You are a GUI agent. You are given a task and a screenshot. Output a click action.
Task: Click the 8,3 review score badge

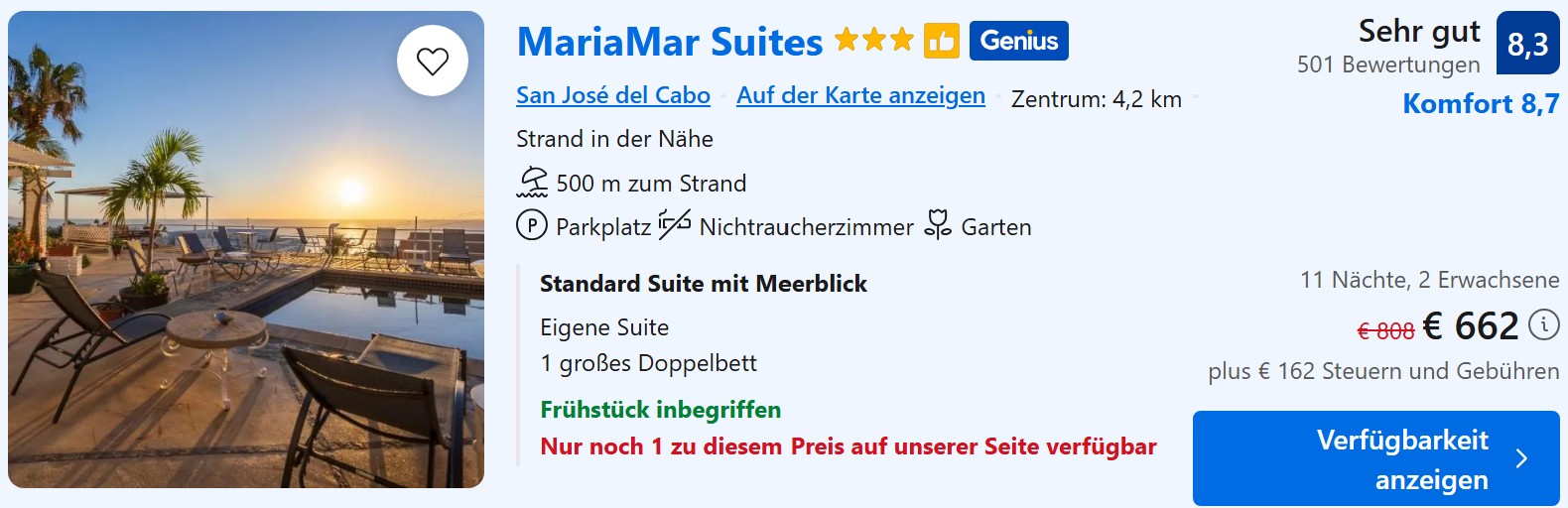click(x=1527, y=44)
